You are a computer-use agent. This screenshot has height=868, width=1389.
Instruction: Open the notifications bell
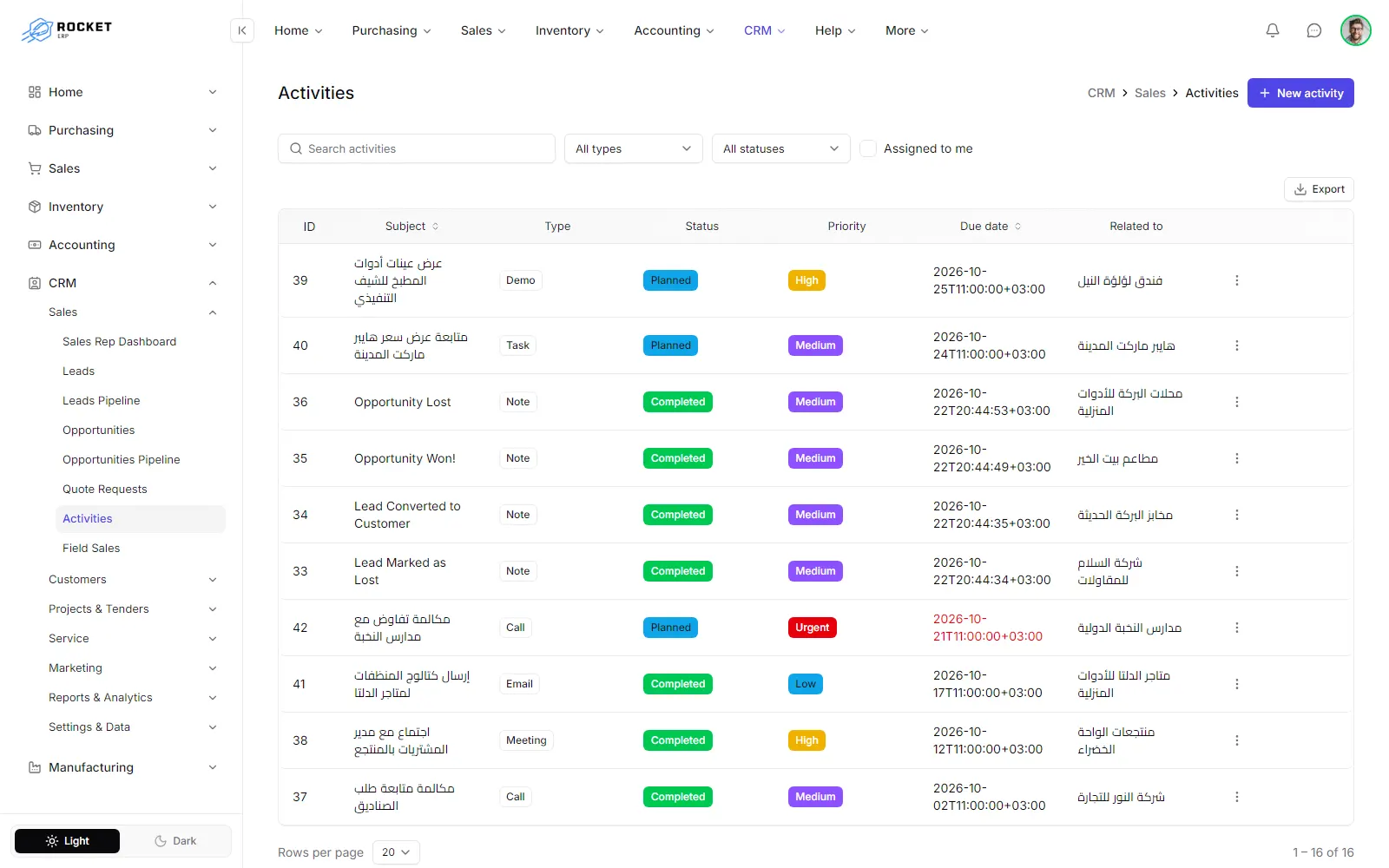coord(1273,30)
